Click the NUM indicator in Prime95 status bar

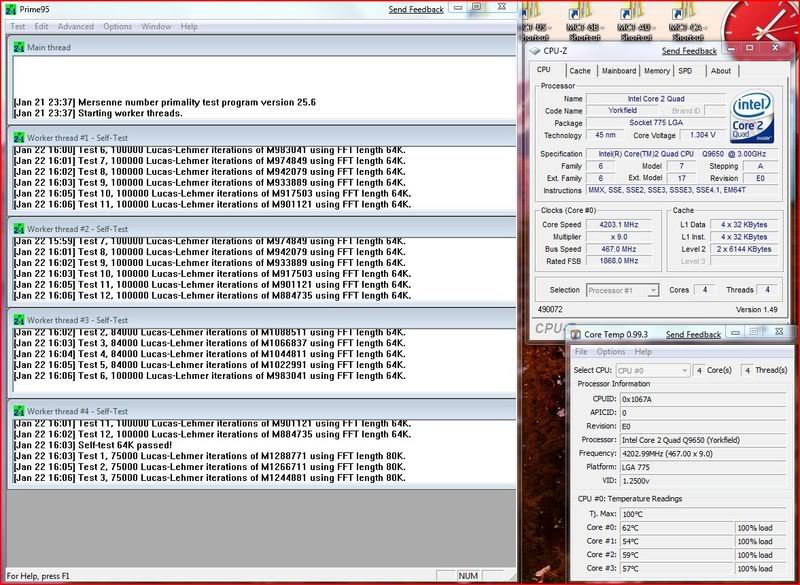tap(468, 576)
